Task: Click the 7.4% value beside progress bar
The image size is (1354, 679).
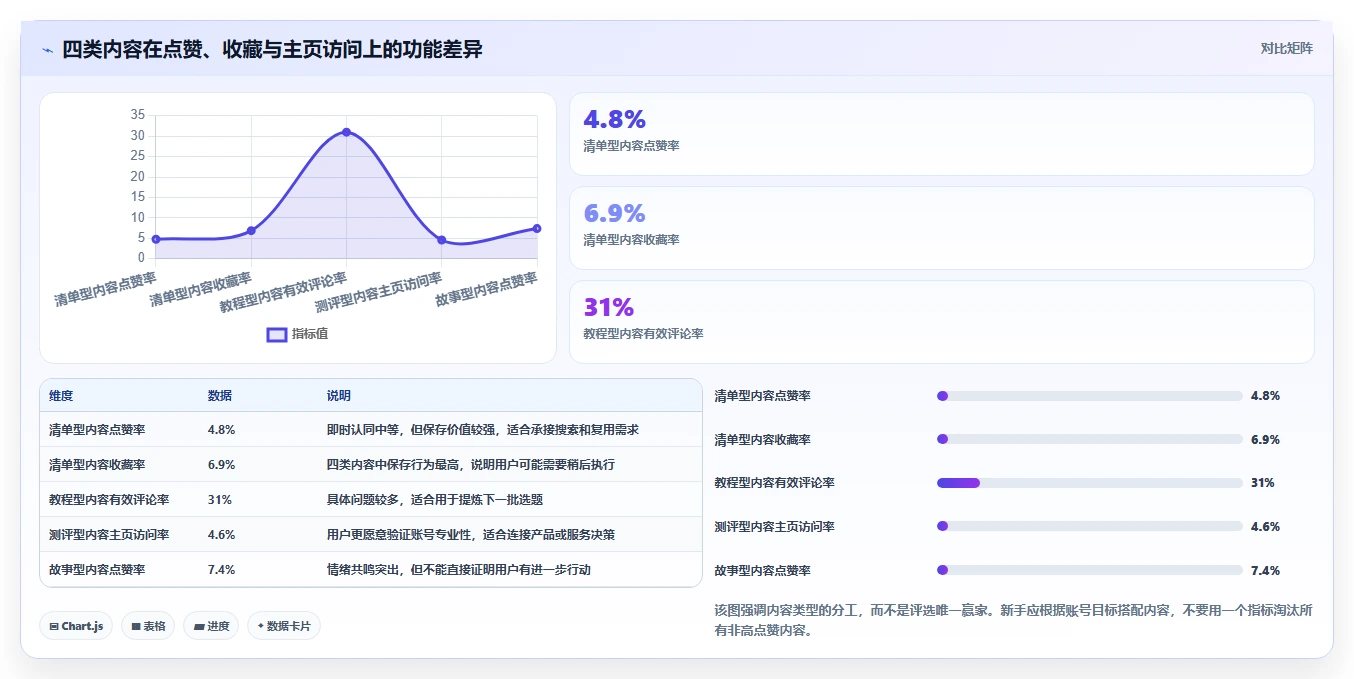Action: (1265, 571)
